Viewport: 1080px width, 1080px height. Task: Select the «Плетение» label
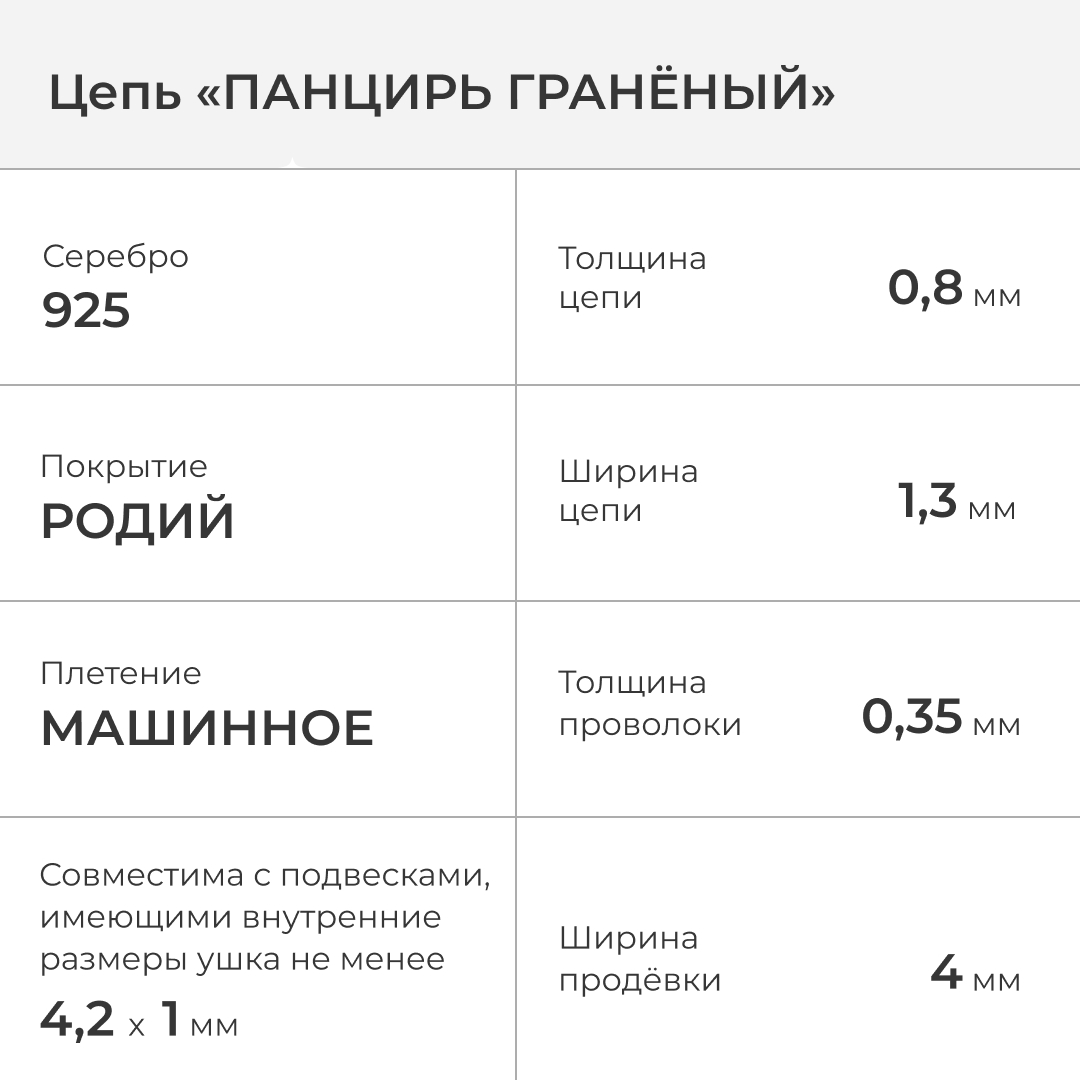[x=120, y=673]
